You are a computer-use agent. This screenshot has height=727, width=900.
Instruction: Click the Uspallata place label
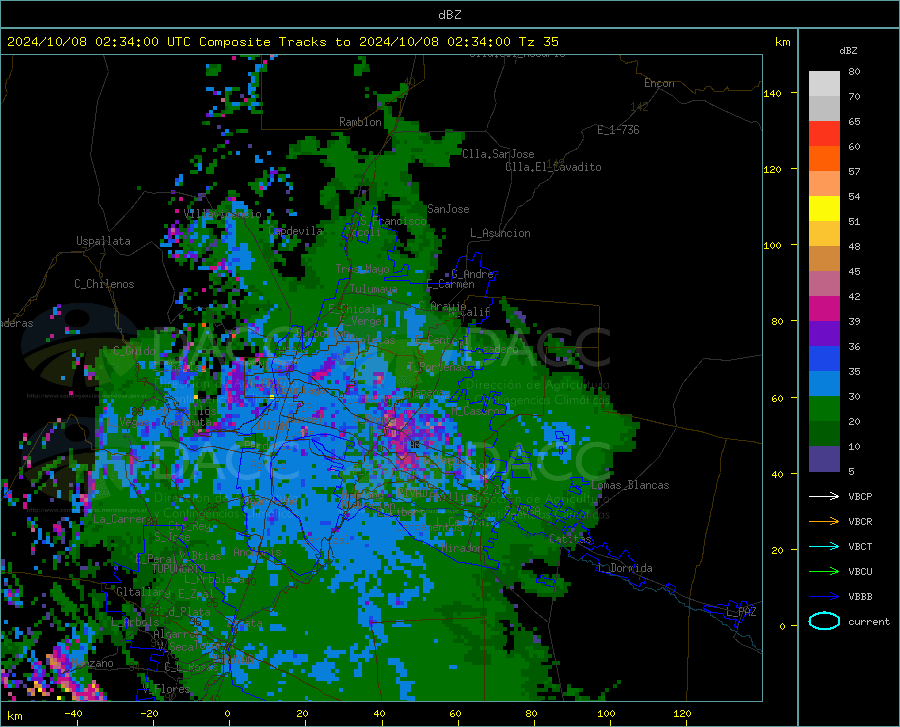(103, 241)
